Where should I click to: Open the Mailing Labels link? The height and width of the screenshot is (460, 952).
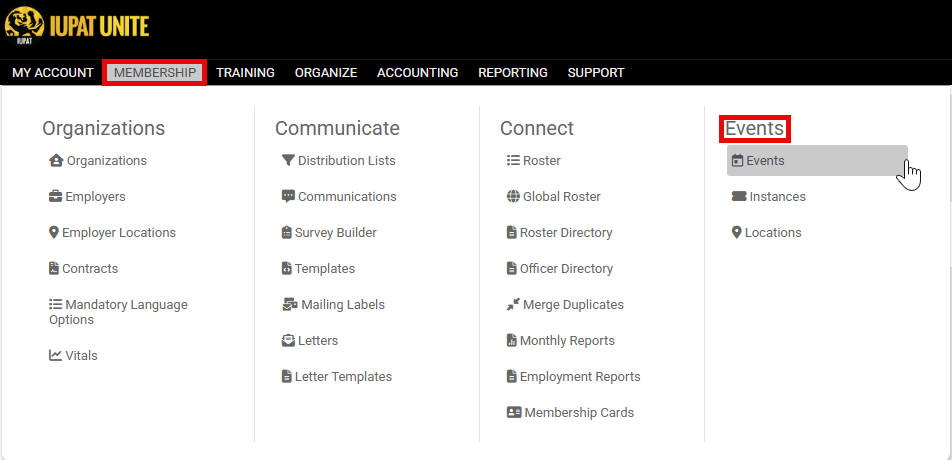click(343, 305)
